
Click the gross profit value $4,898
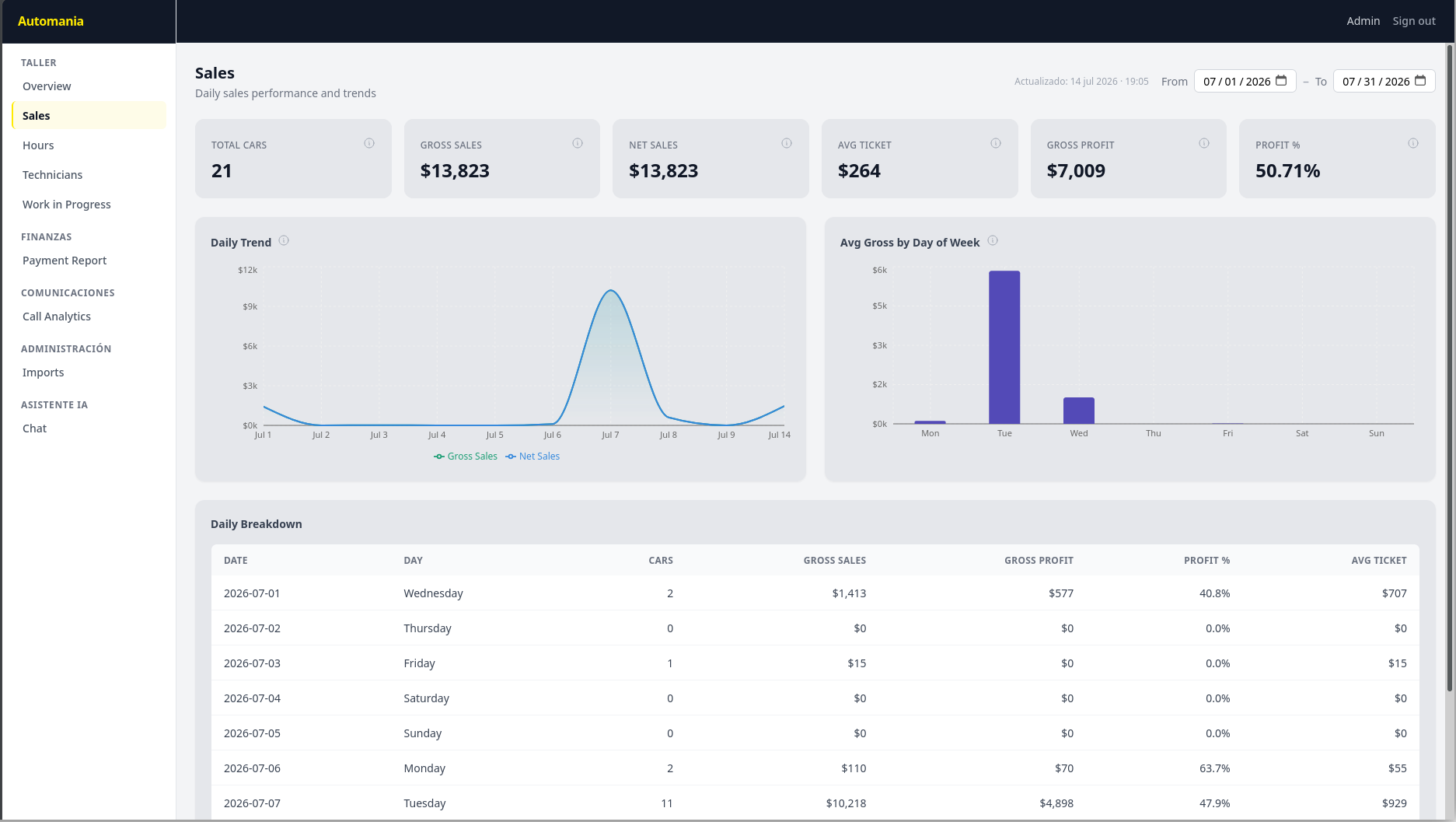click(x=1056, y=803)
